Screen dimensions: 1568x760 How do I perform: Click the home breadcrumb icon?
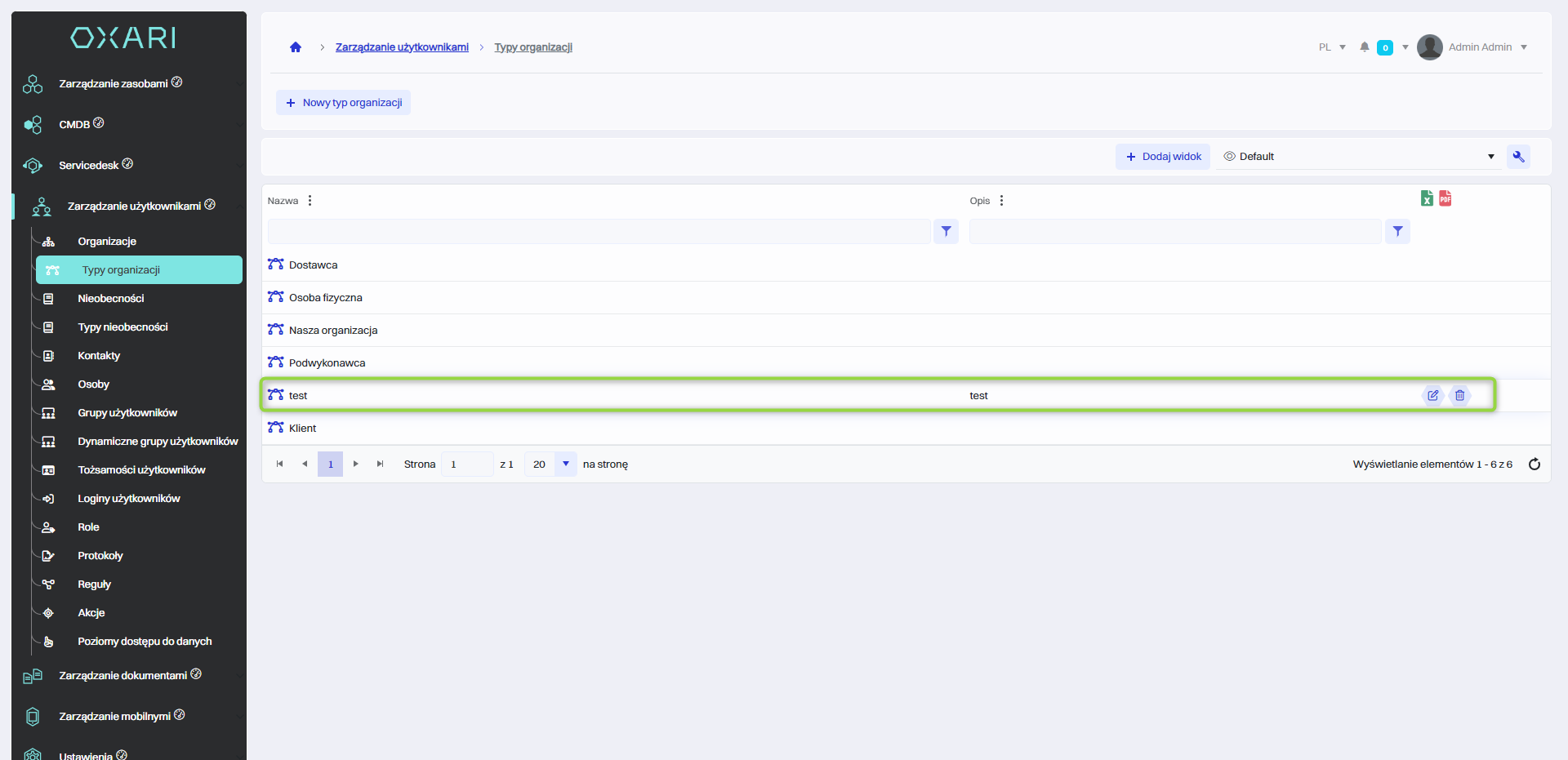pos(296,47)
